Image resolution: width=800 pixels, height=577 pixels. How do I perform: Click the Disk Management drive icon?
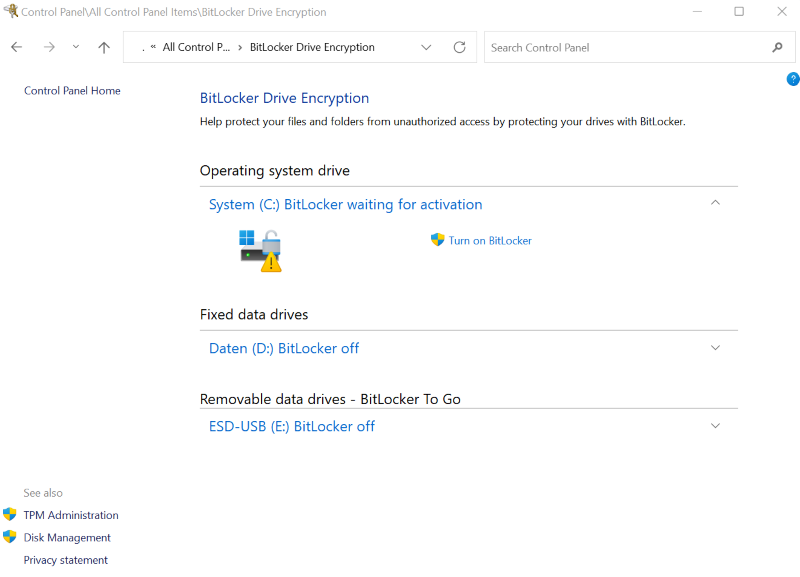[x=10, y=537]
